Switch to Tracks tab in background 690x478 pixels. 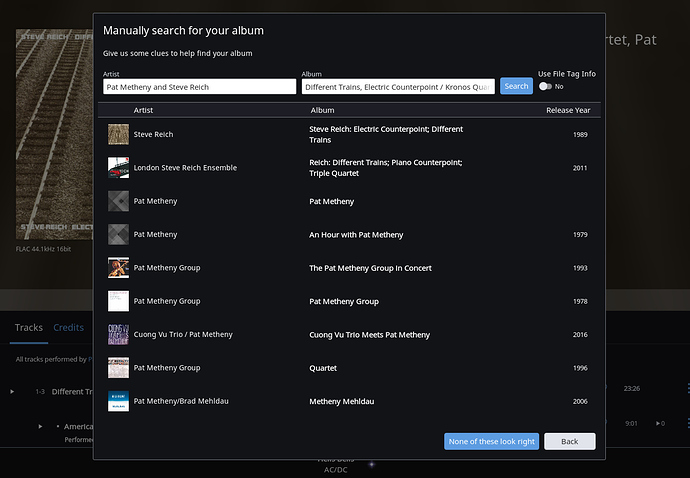coord(29,327)
